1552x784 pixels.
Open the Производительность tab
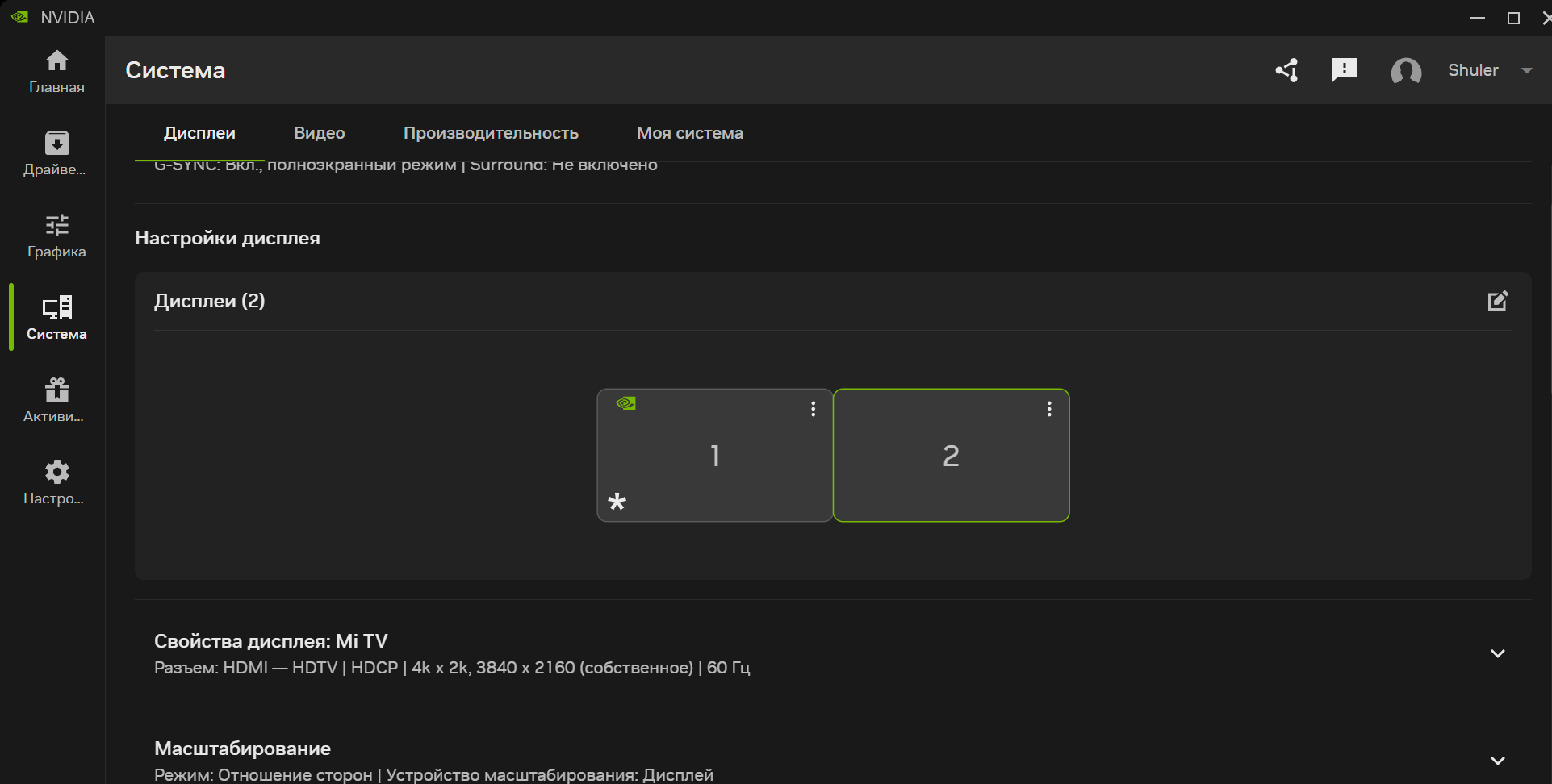click(x=491, y=133)
